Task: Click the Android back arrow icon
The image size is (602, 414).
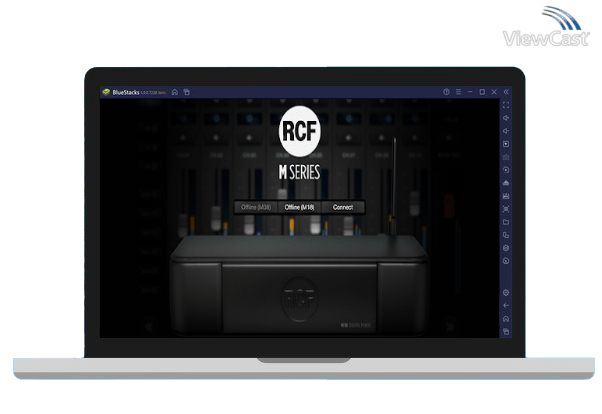Action: pyautogui.click(x=506, y=306)
